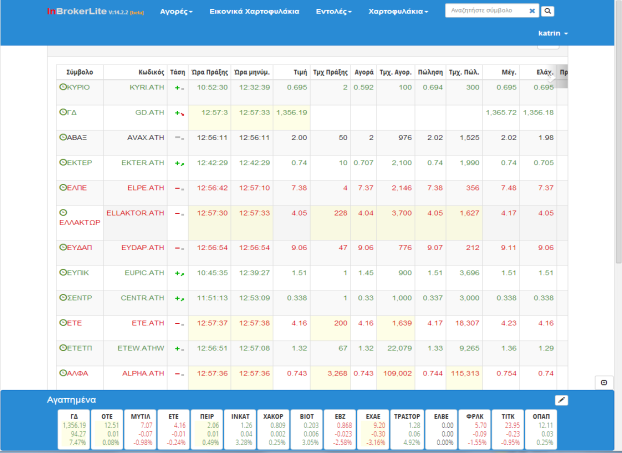Image resolution: width=622 pixels, height=453 pixels.
Task: Open the katrin user account menu
Action: tap(553, 33)
